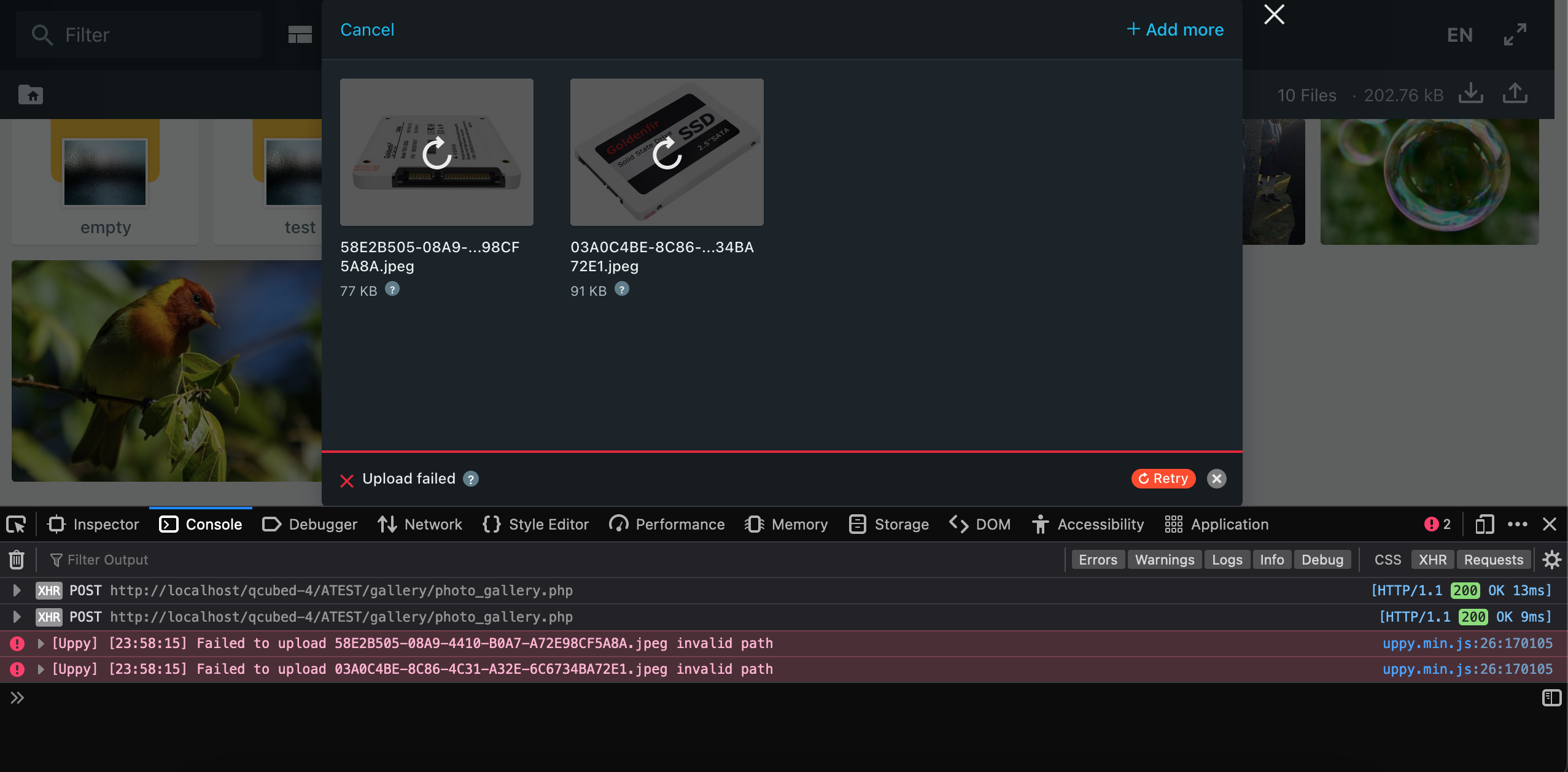Open the Accessibility tab
The width and height of the screenshot is (1568, 772).
(1088, 525)
